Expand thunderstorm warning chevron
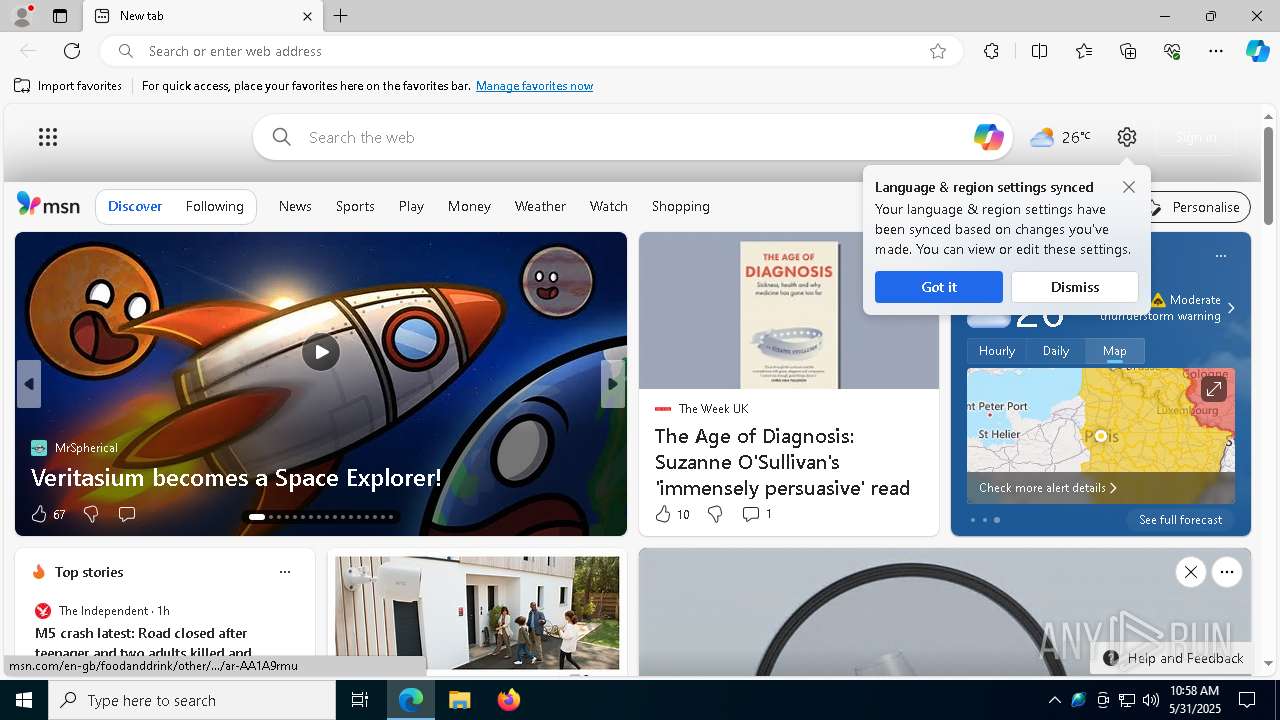 coord(1231,308)
